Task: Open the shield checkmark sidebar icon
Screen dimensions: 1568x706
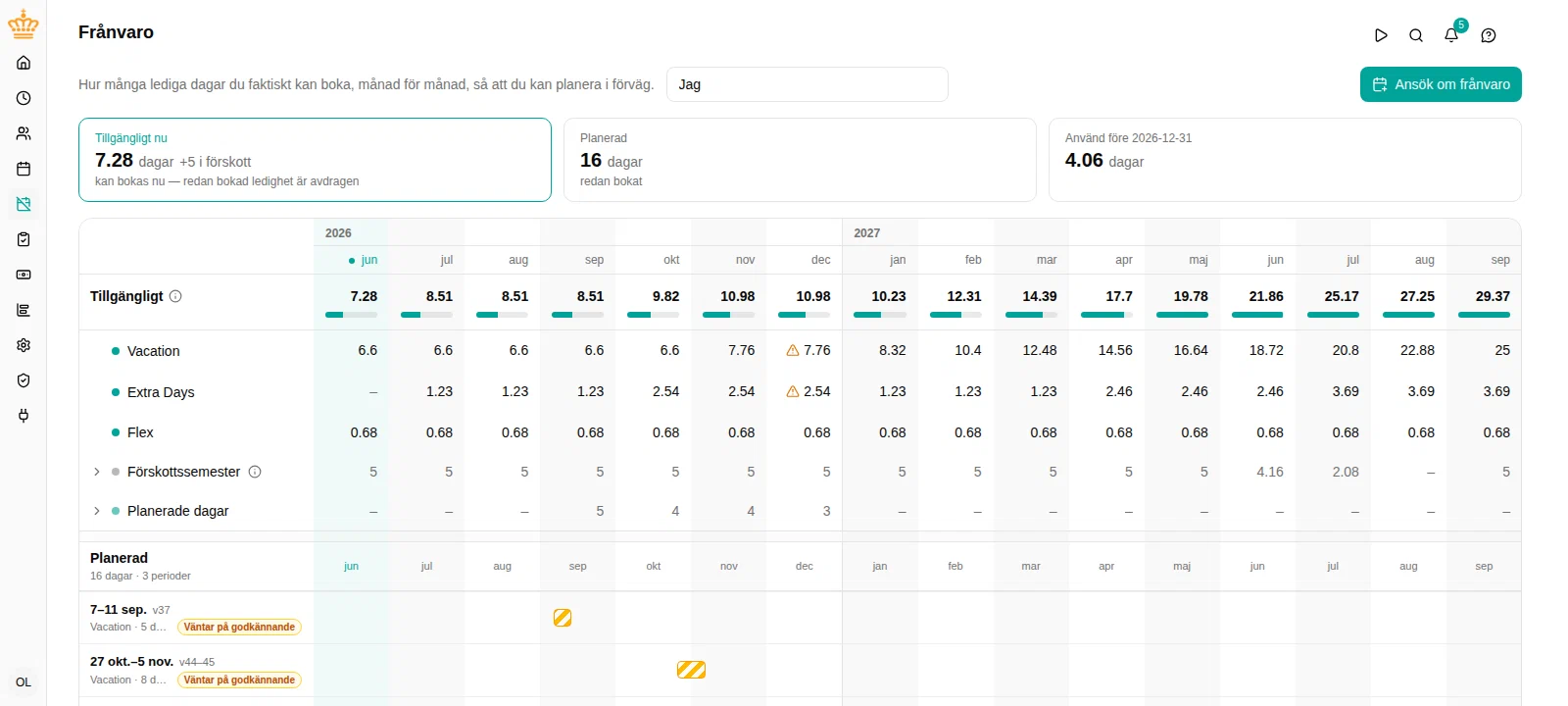Action: (24, 380)
